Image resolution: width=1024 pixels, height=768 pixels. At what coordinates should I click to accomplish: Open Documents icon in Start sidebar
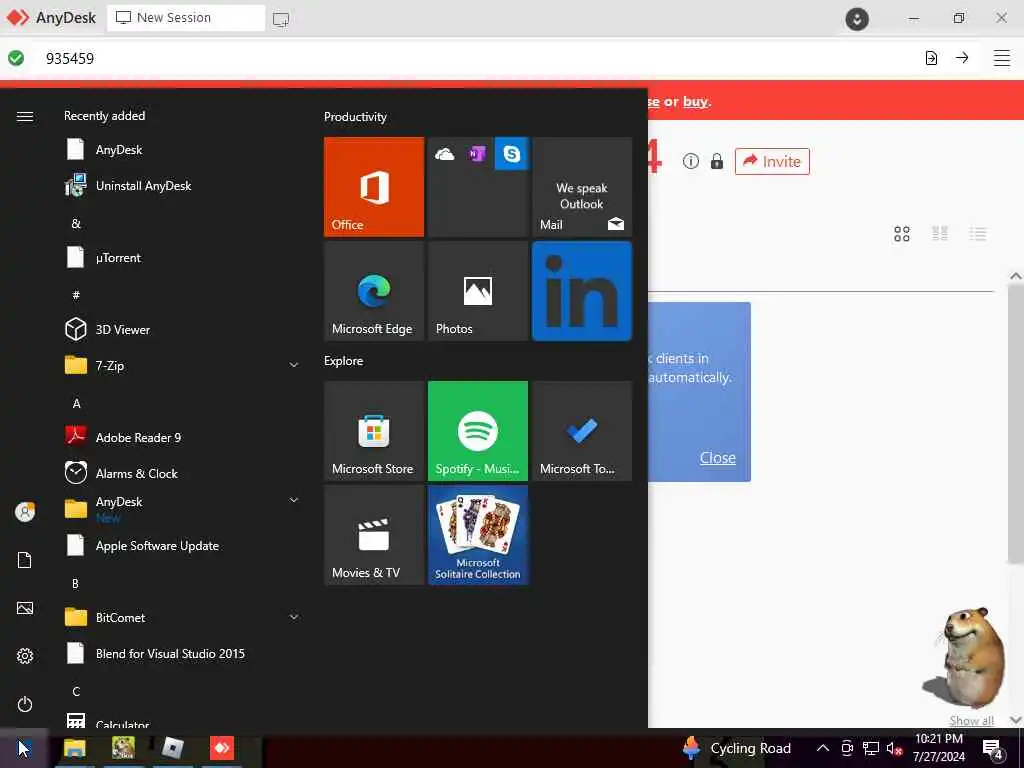(25, 560)
